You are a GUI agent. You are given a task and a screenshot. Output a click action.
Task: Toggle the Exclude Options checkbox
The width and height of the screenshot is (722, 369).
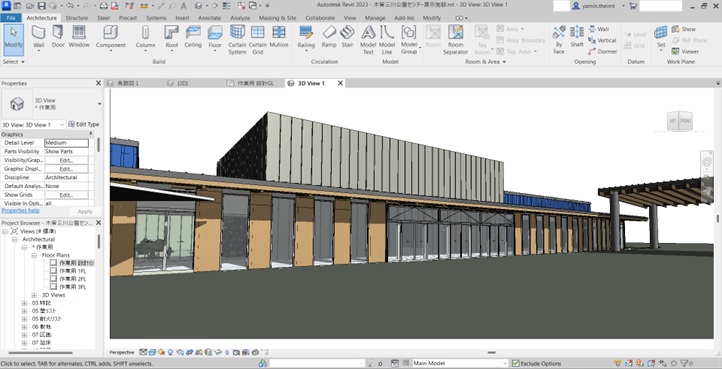pos(516,363)
